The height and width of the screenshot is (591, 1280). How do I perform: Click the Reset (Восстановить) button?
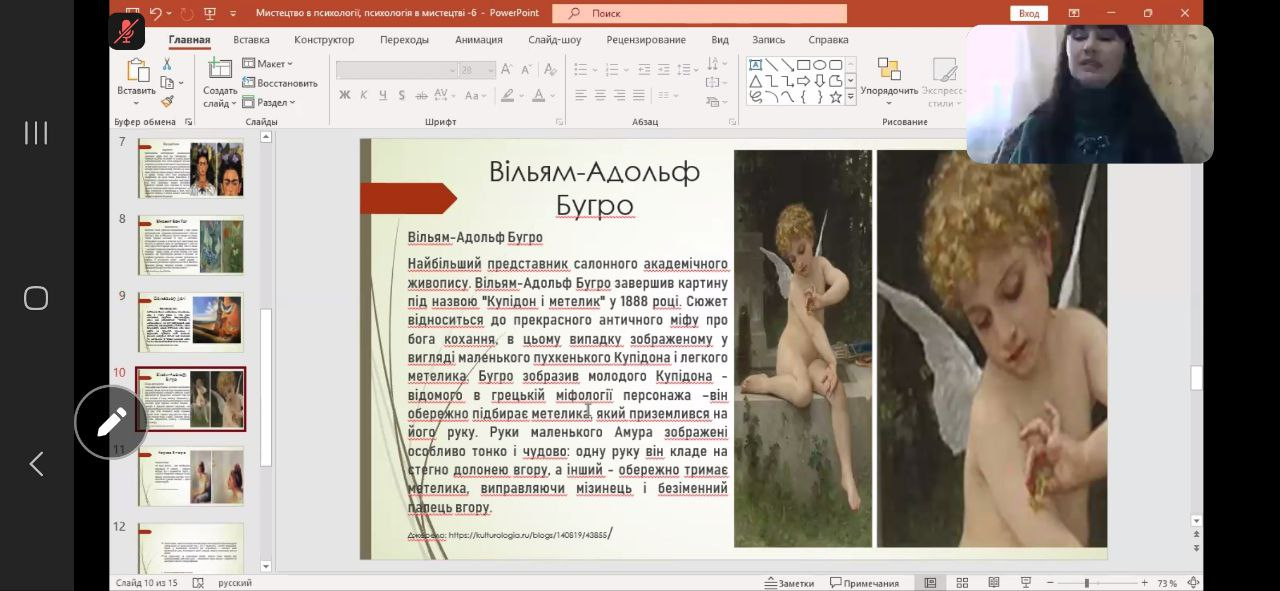(281, 83)
